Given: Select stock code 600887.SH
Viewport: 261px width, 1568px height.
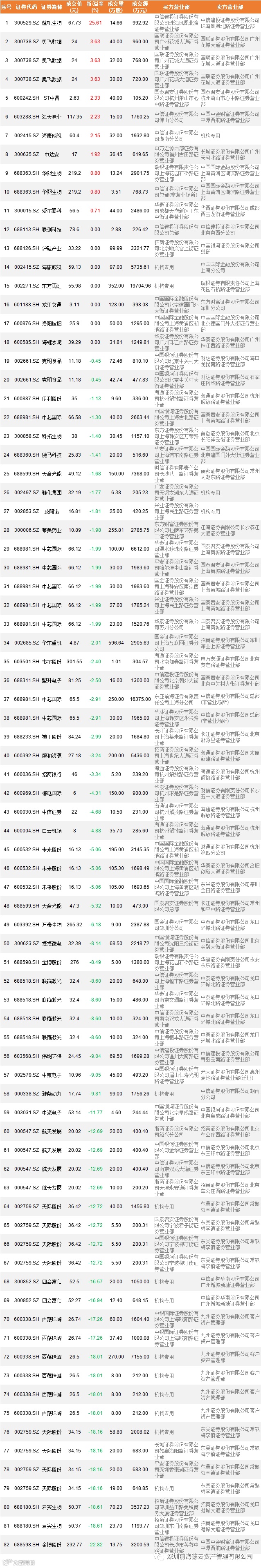Looking at the screenshot, I should click(x=27, y=399).
